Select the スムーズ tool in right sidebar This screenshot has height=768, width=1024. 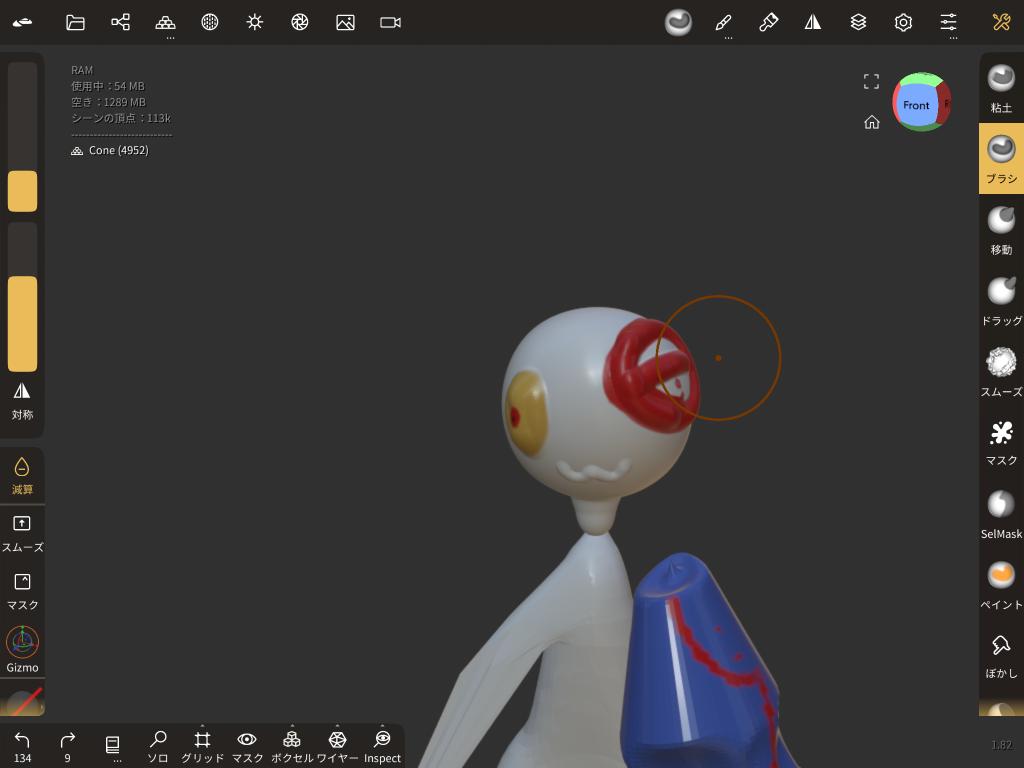click(x=1001, y=371)
